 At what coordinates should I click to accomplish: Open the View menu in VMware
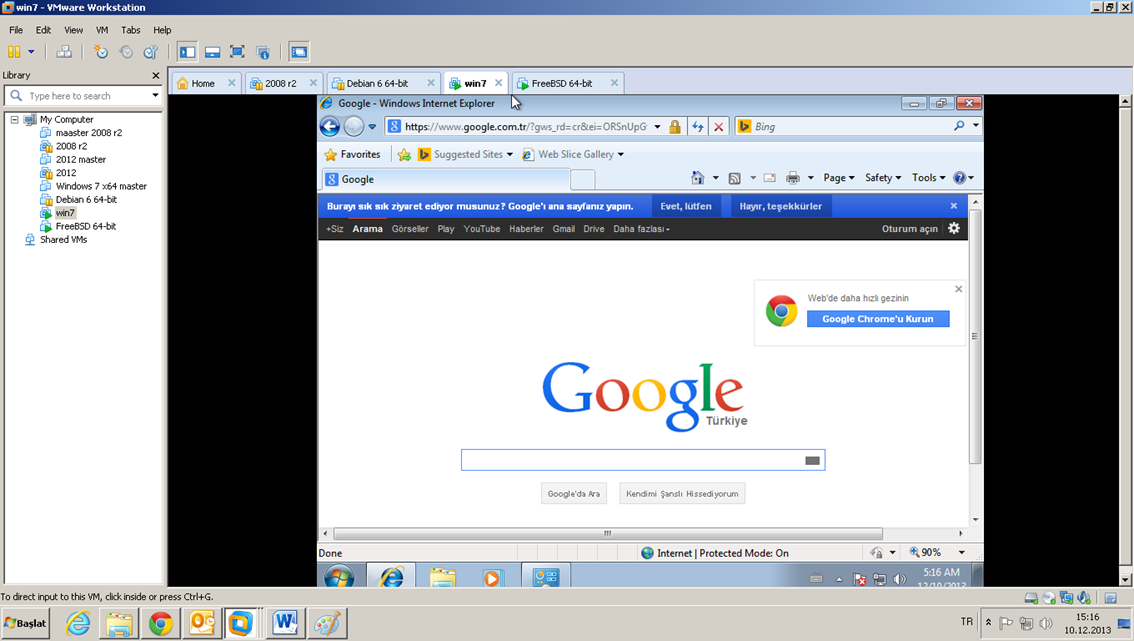tap(74, 30)
